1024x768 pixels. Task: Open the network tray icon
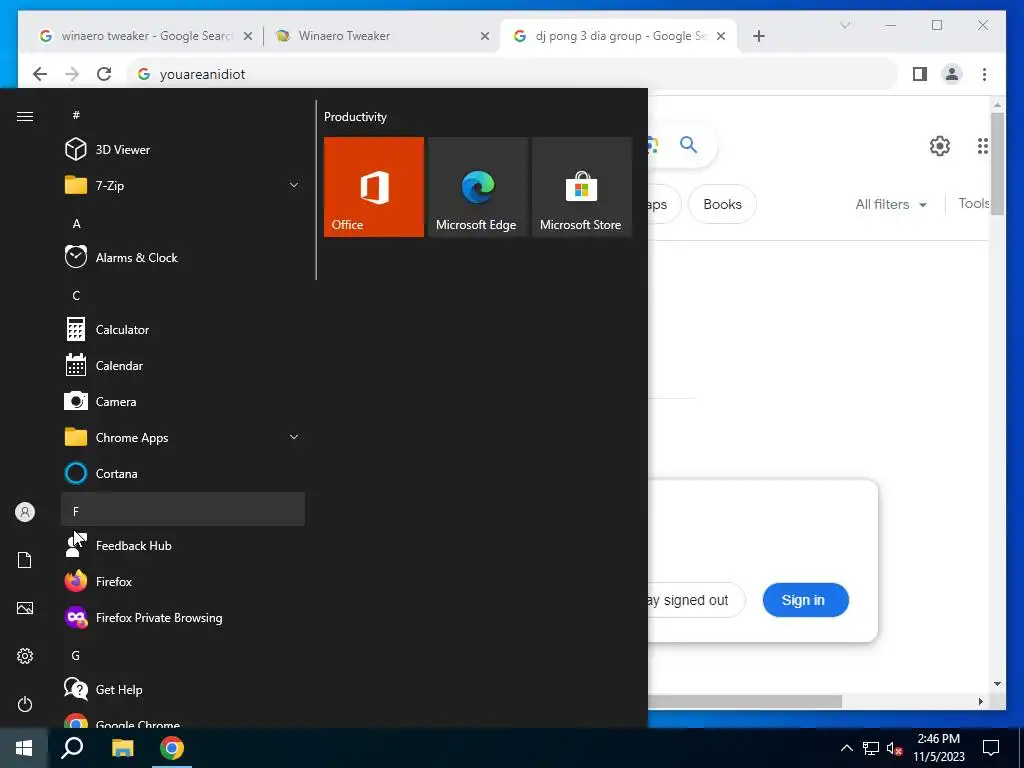[x=871, y=748]
